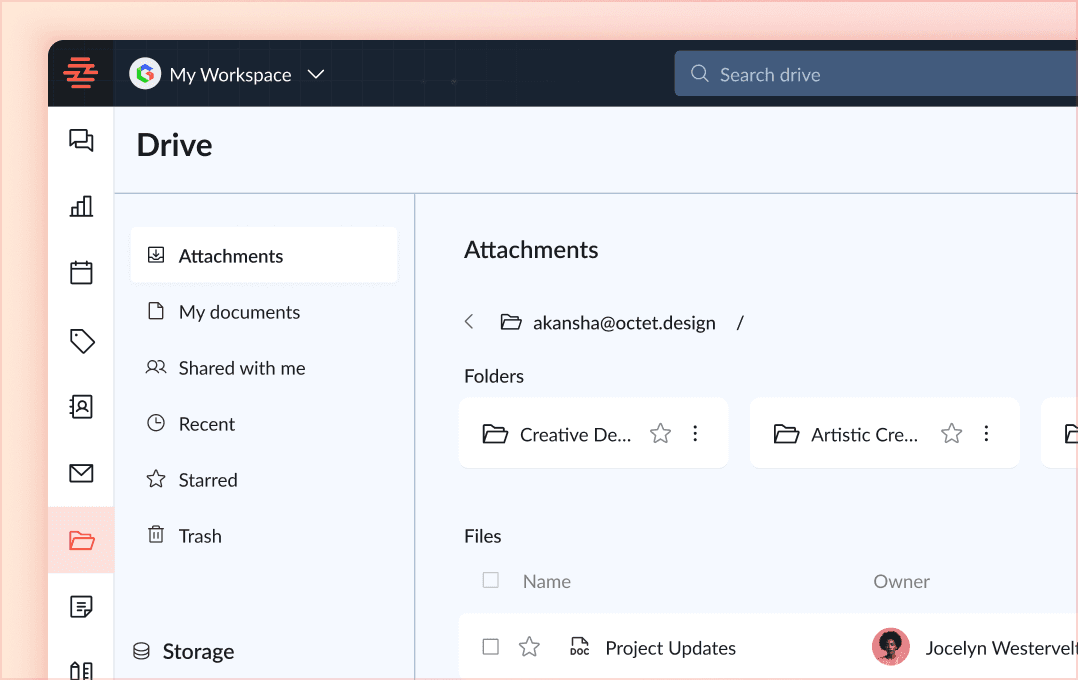Screen dimensions: 1078x680
Task: Open the notes sidebar icon
Action: [x=81, y=606]
